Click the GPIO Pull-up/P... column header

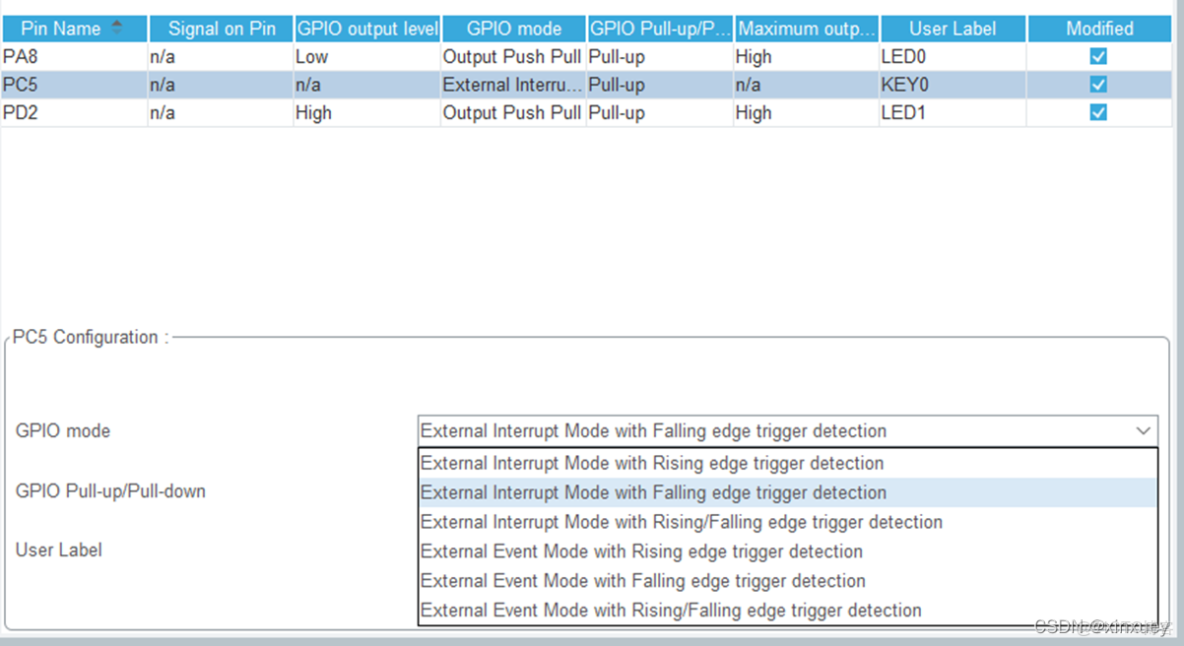[660, 29]
